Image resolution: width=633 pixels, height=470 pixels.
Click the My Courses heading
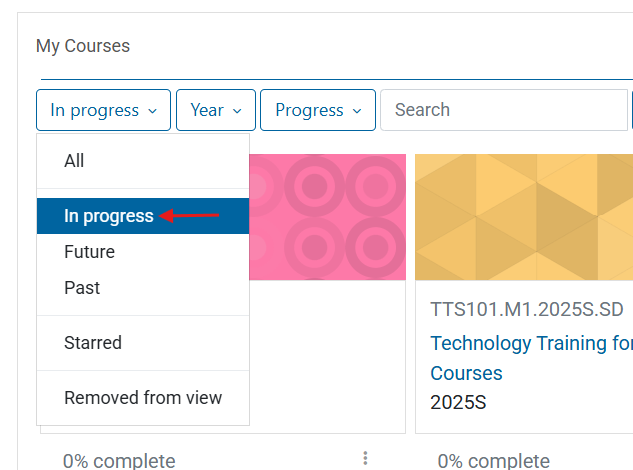click(x=83, y=46)
